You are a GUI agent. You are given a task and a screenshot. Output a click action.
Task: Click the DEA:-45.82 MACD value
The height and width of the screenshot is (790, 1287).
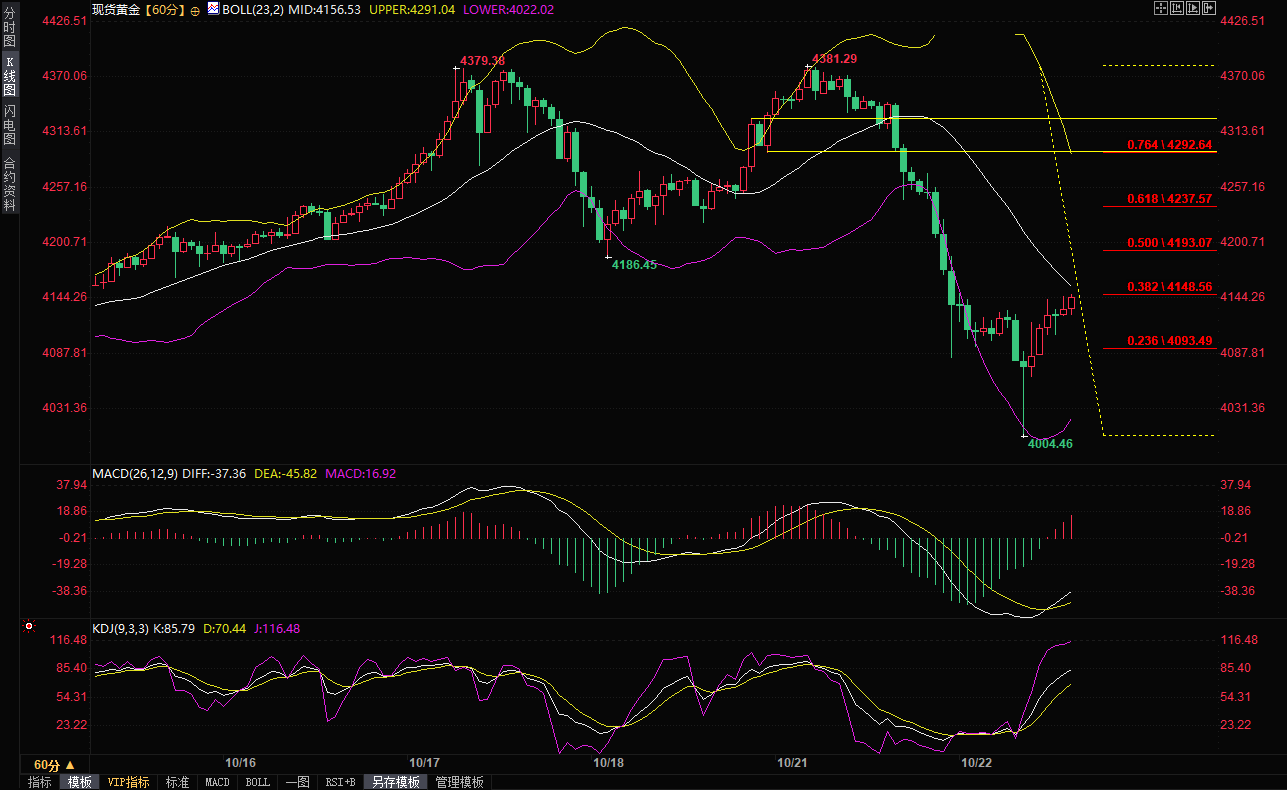284,473
